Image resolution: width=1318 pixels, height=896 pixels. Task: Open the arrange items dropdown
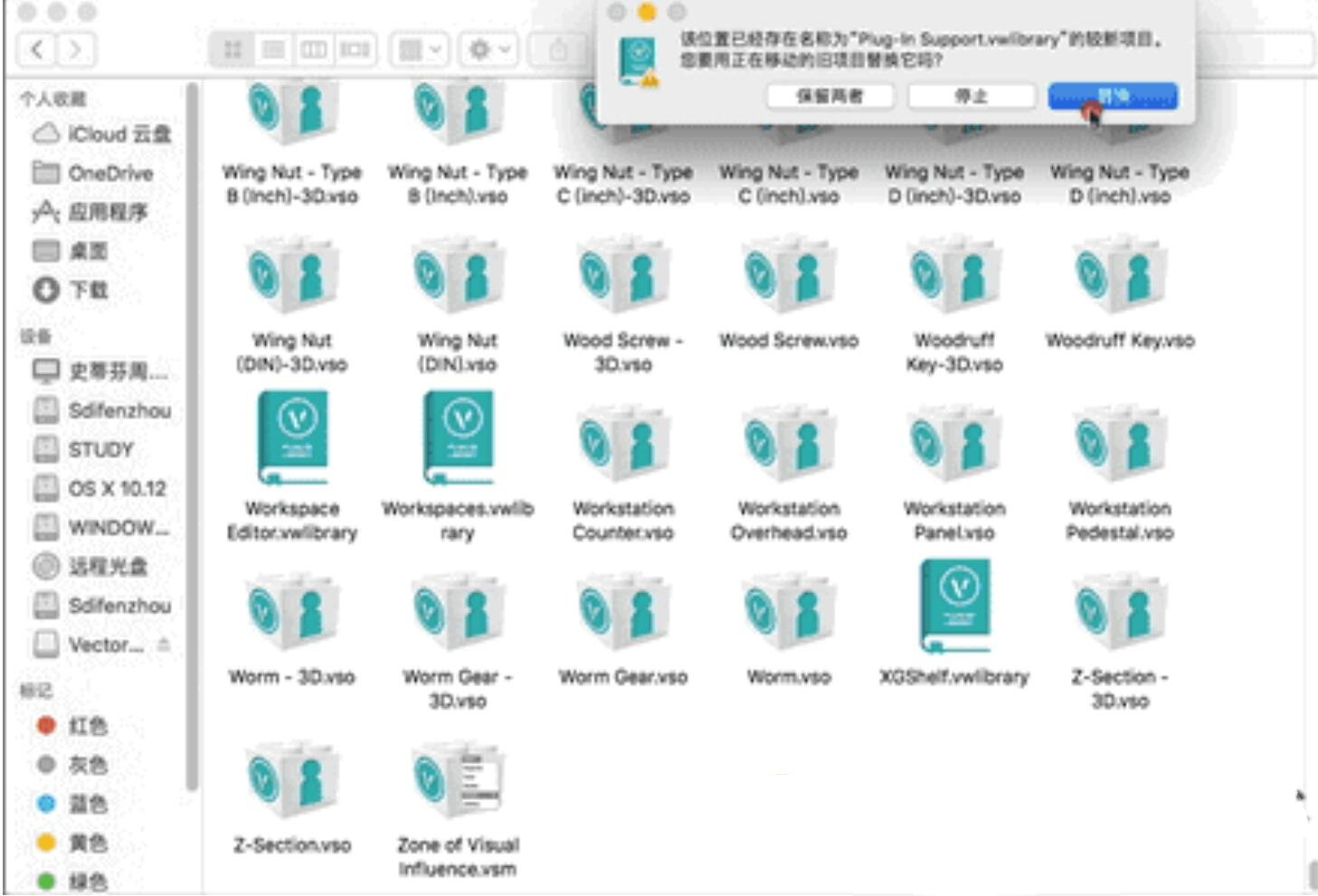[421, 50]
